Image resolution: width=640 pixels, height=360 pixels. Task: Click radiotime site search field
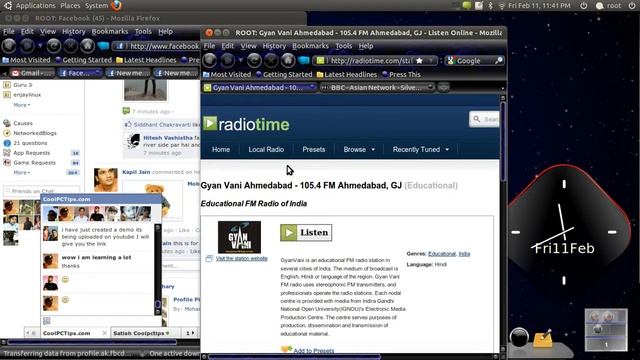coord(484,119)
